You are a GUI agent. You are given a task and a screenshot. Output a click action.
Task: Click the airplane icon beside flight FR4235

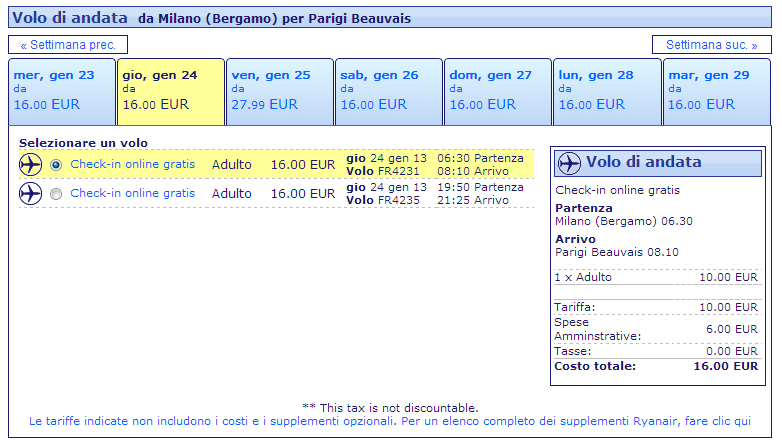tap(30, 194)
